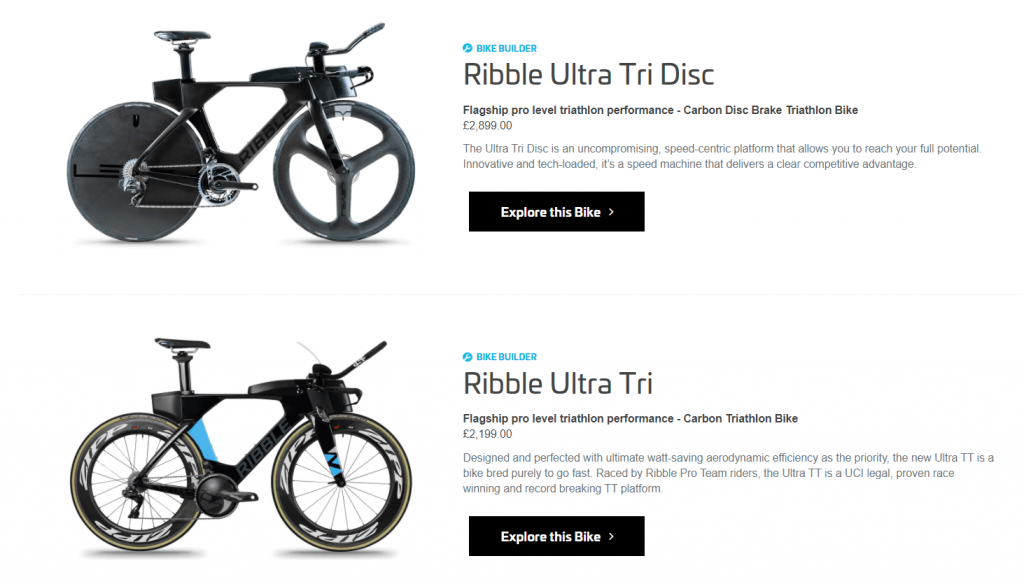Open the Ribble Ultra Tri Disc bike image
The width and height of the screenshot is (1024, 584).
241,133
